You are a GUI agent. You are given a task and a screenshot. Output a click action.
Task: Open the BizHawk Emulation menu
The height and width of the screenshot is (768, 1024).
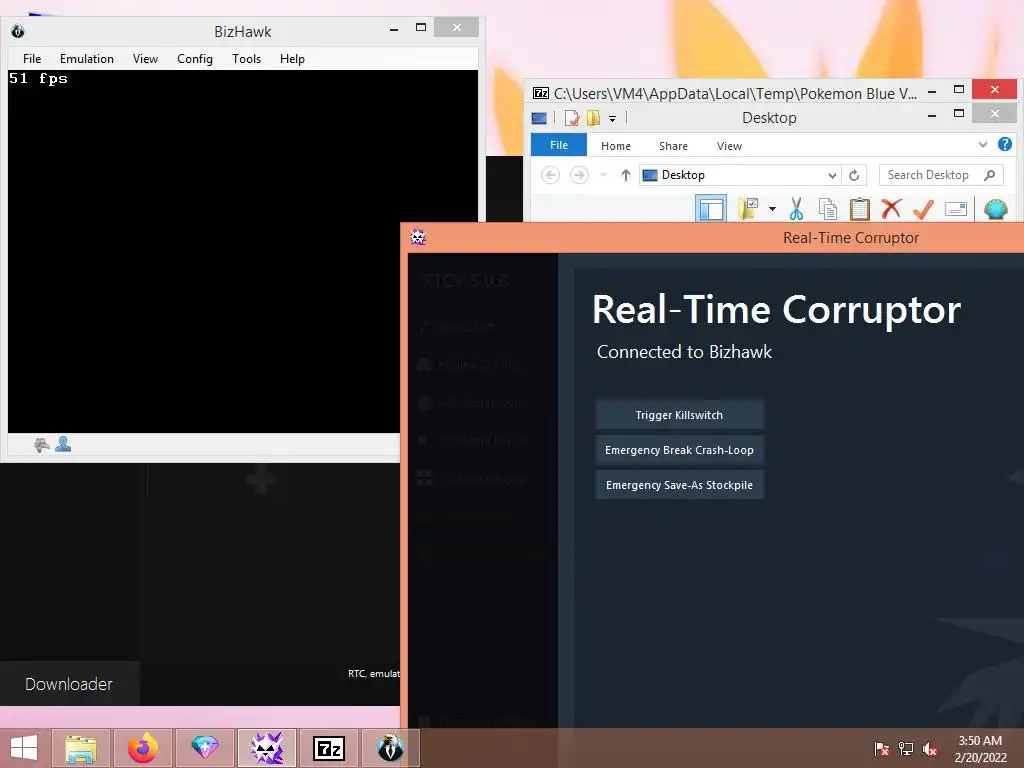[87, 59]
